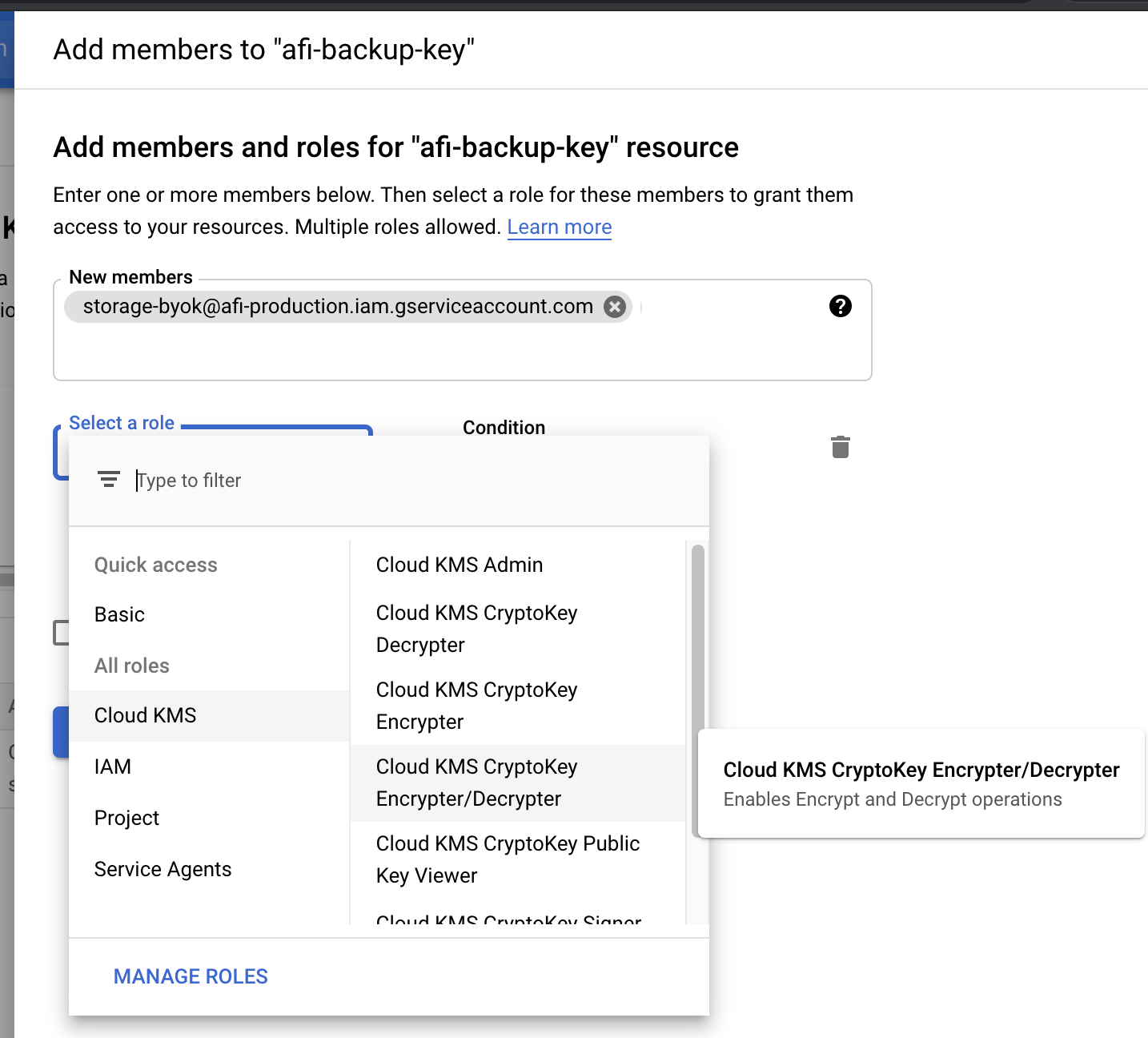Choose the Cloud KMS Admin role
Viewport: 1148px width, 1038px height.
coord(518,565)
